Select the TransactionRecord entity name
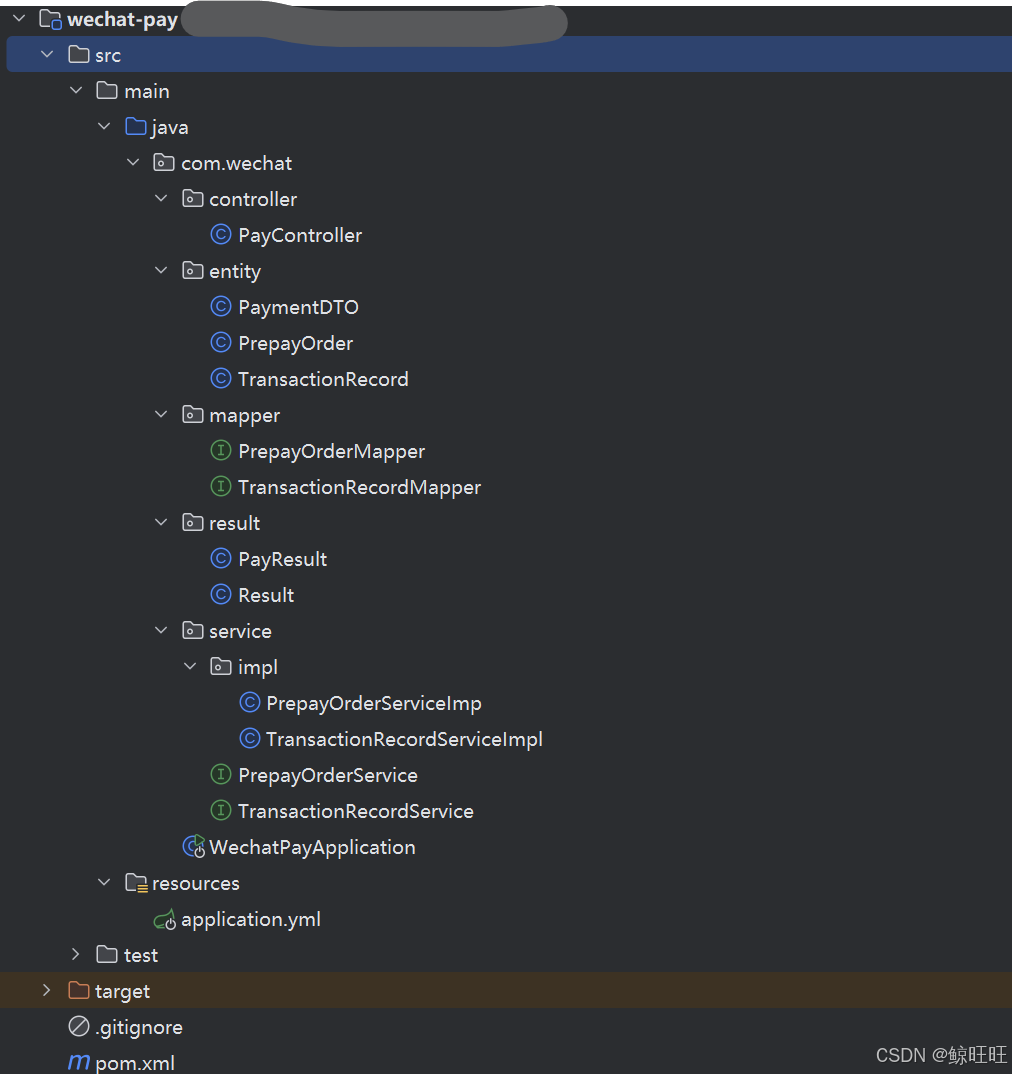Screen dimensions: 1012x1074 323,379
